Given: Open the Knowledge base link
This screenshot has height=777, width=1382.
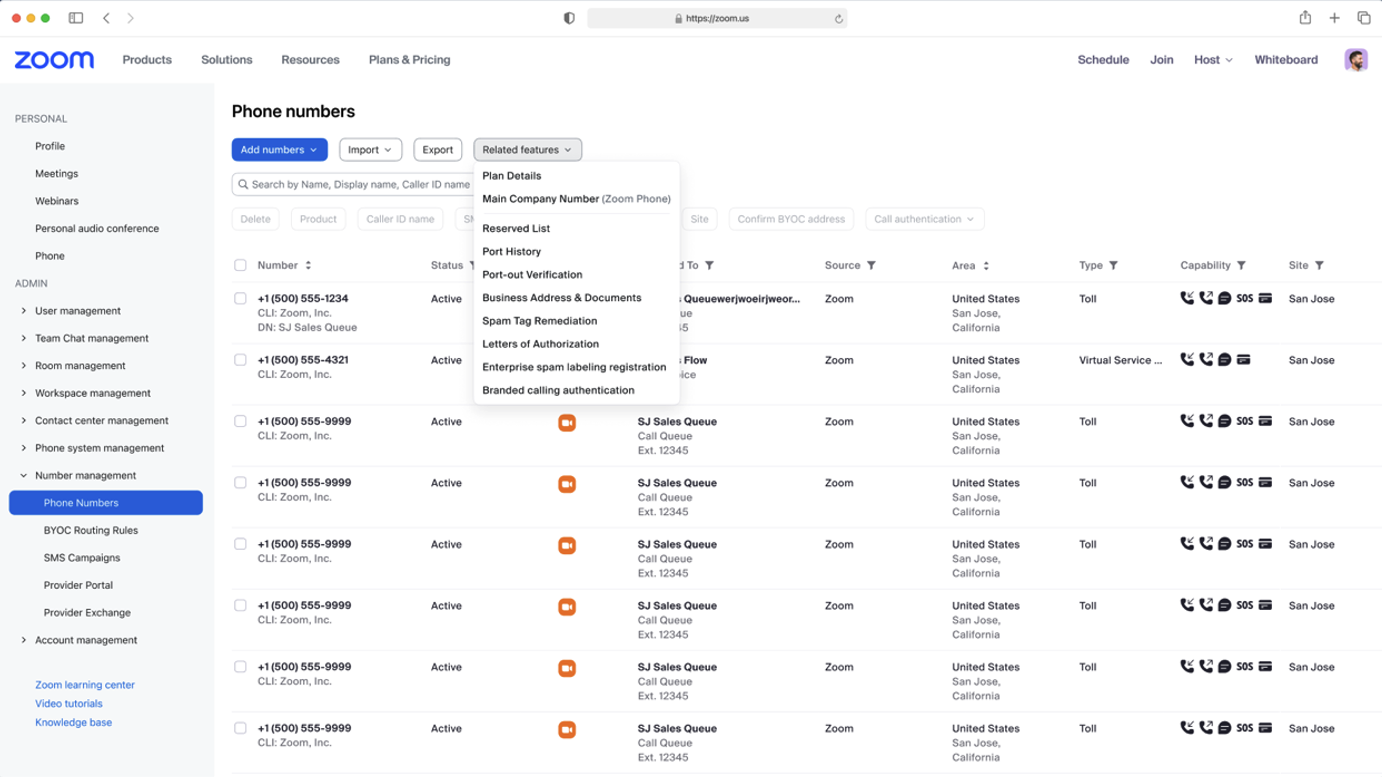Looking at the screenshot, I should [73, 722].
